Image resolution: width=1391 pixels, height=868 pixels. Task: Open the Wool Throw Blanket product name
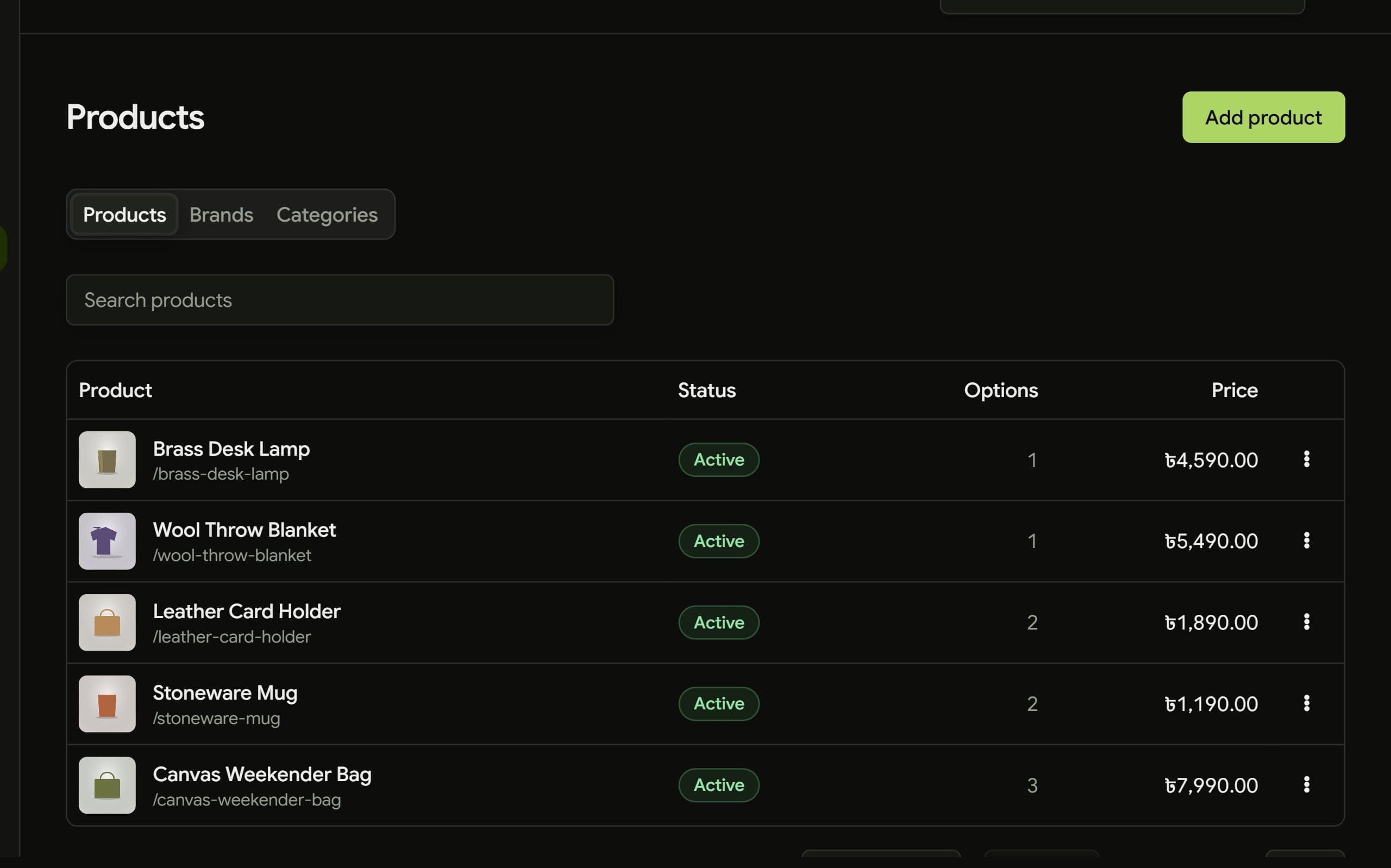pyautogui.click(x=245, y=530)
